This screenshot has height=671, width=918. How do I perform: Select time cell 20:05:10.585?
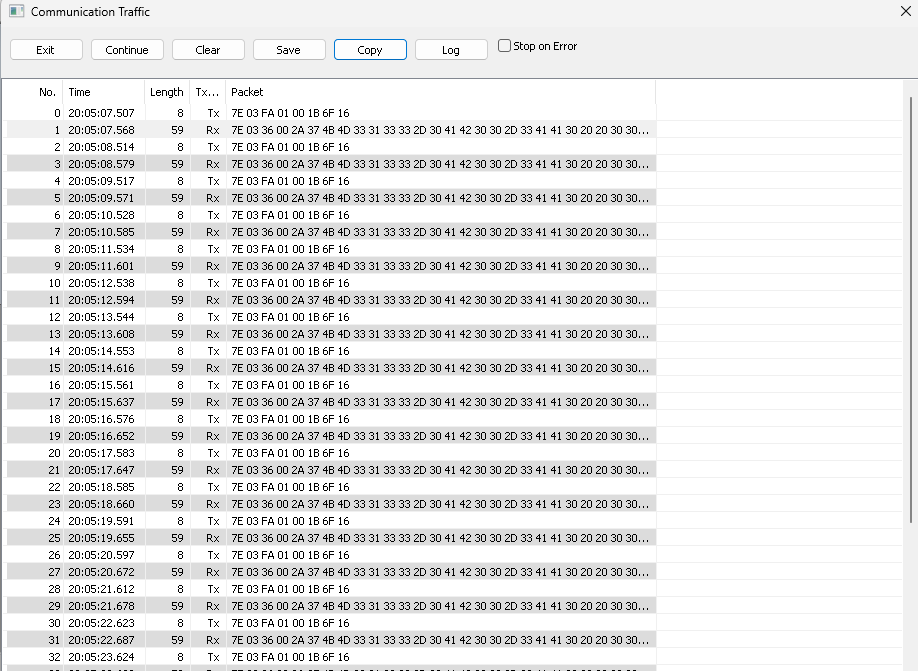(101, 232)
